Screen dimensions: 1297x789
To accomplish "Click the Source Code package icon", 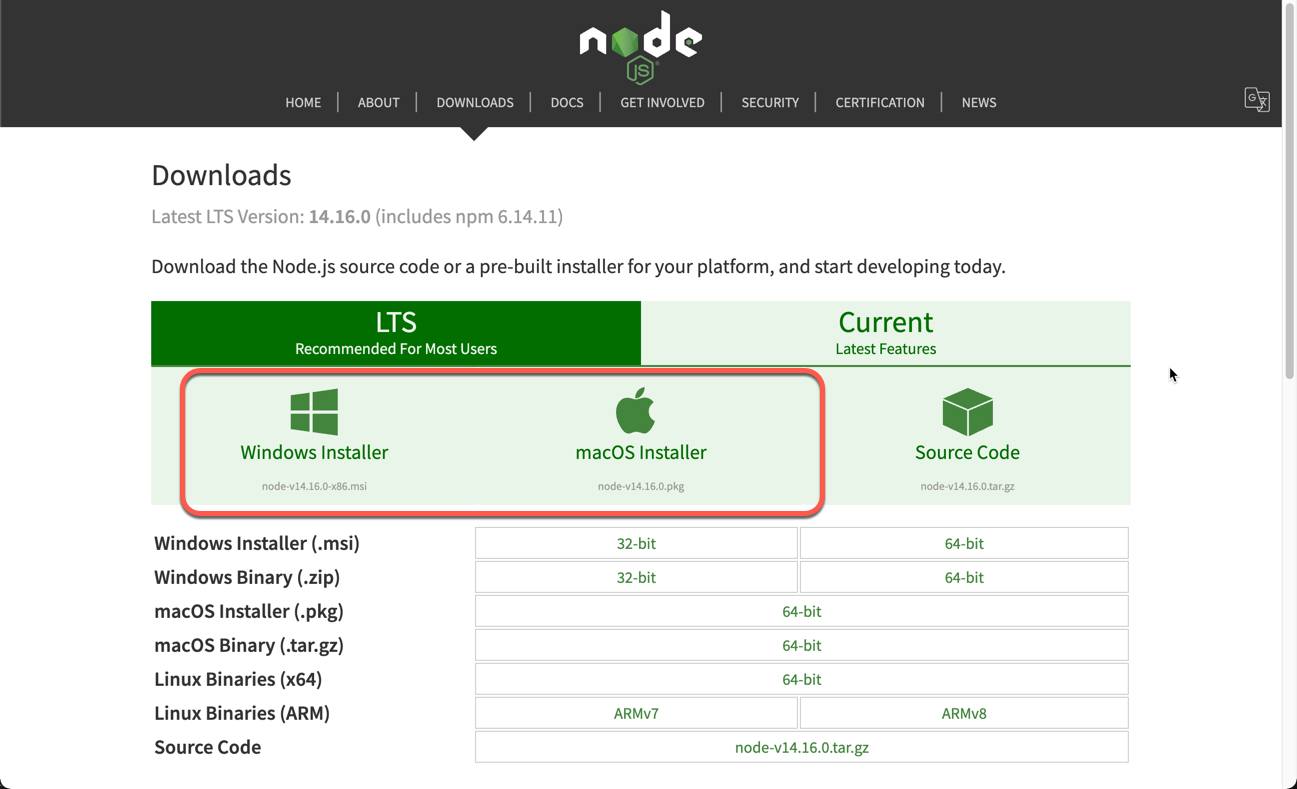I will [966, 410].
